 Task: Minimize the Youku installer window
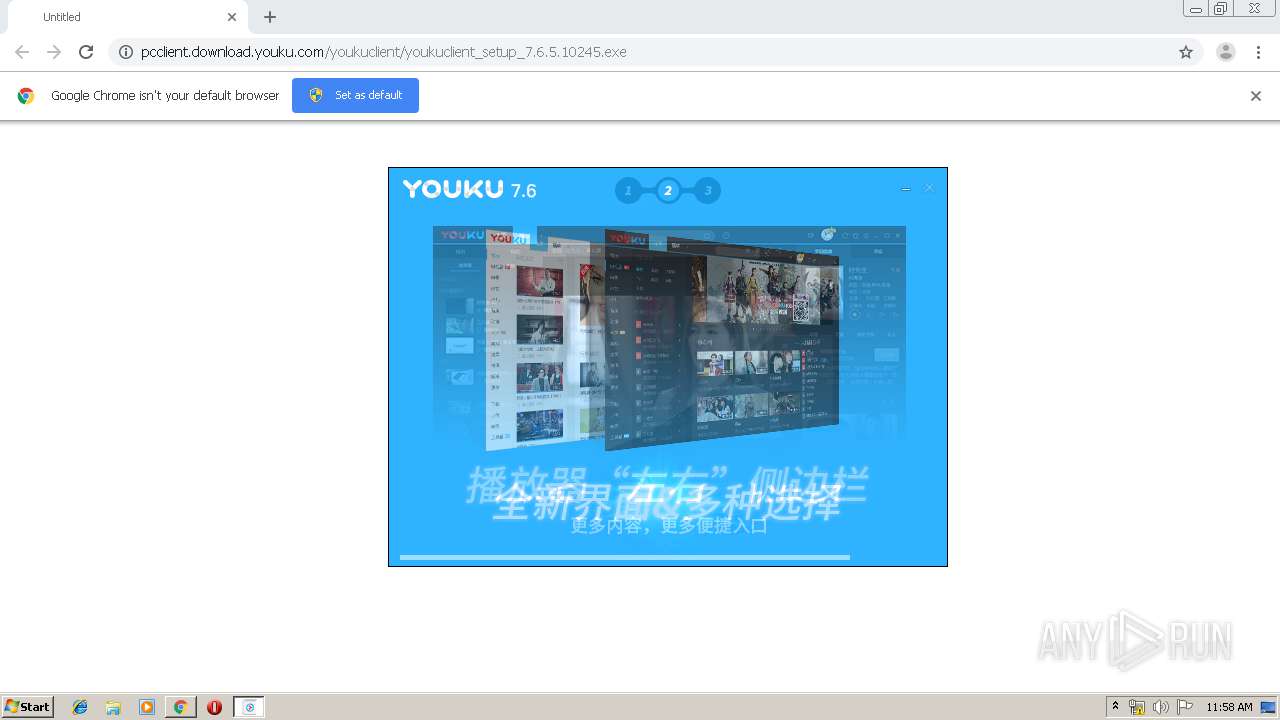point(906,189)
